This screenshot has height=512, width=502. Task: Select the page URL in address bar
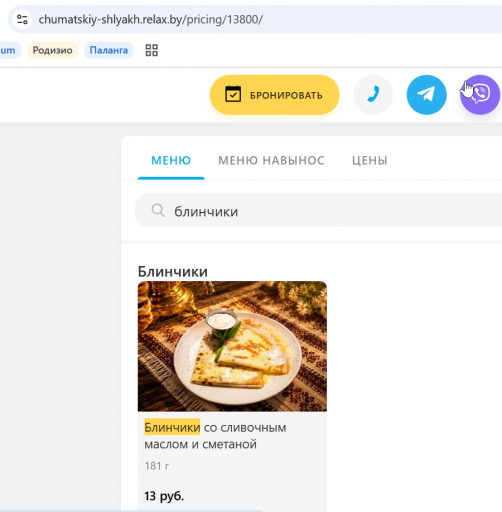pyautogui.click(x=151, y=20)
